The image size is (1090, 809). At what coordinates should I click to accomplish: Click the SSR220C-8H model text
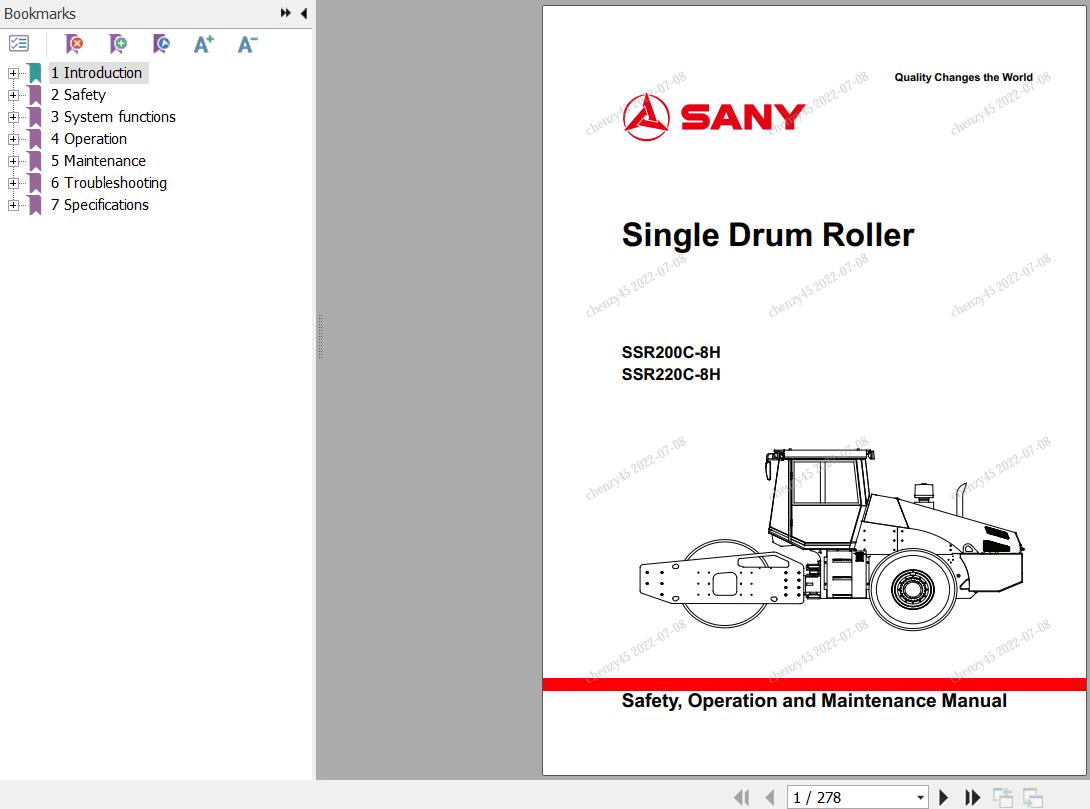pyautogui.click(x=671, y=375)
